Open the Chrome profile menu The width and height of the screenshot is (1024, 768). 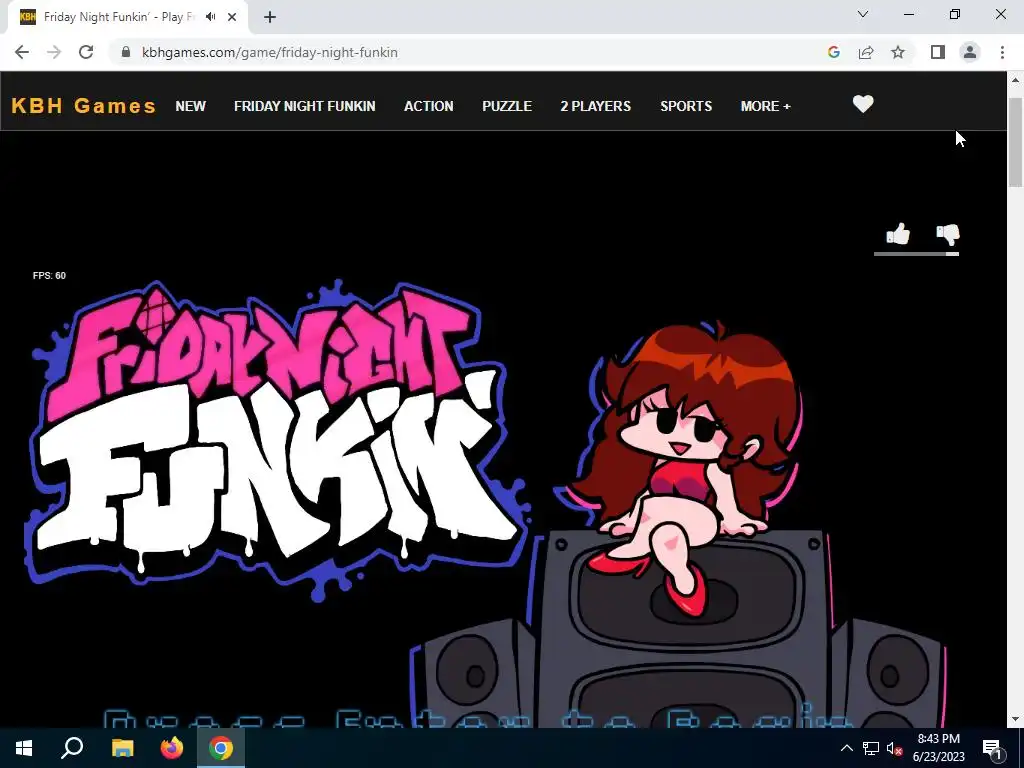tap(970, 52)
